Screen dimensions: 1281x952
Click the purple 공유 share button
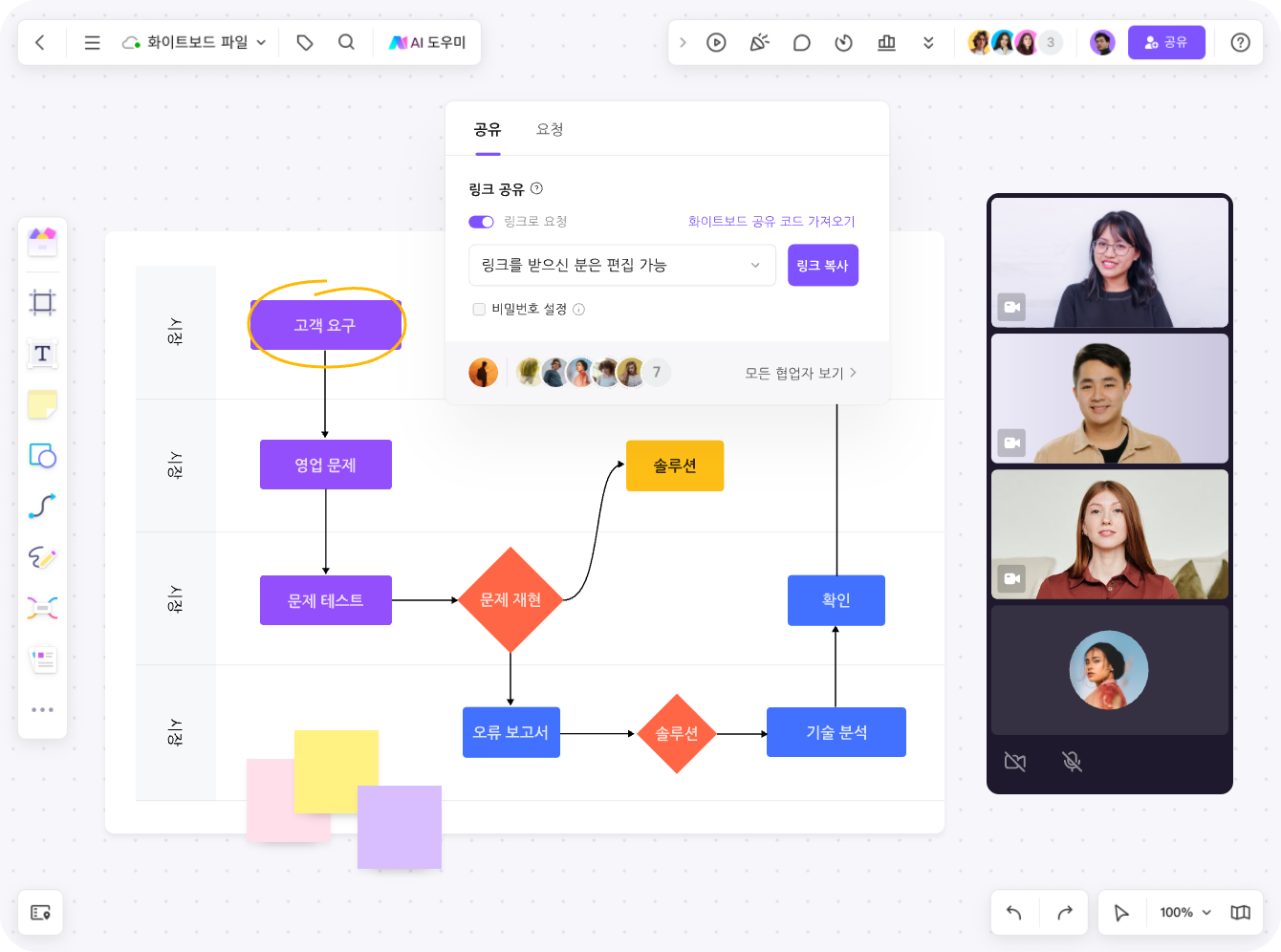click(x=1166, y=42)
